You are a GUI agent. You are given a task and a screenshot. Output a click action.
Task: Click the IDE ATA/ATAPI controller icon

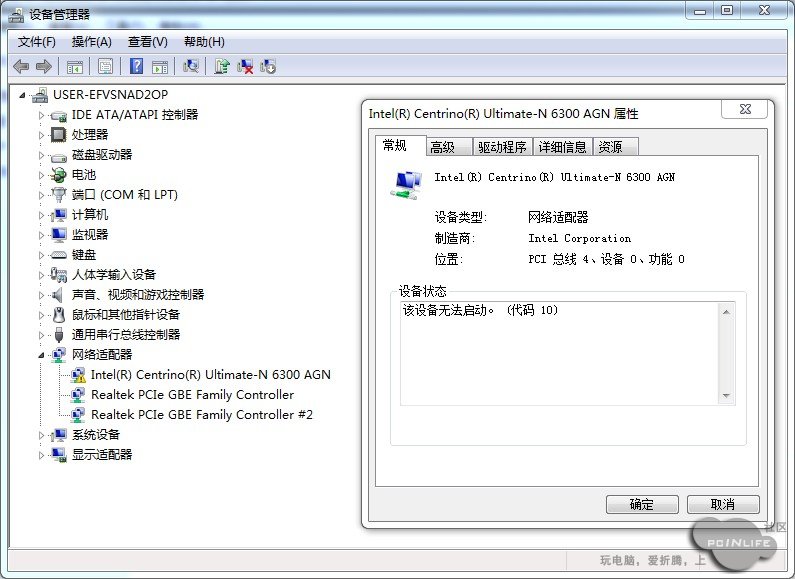tap(59, 116)
